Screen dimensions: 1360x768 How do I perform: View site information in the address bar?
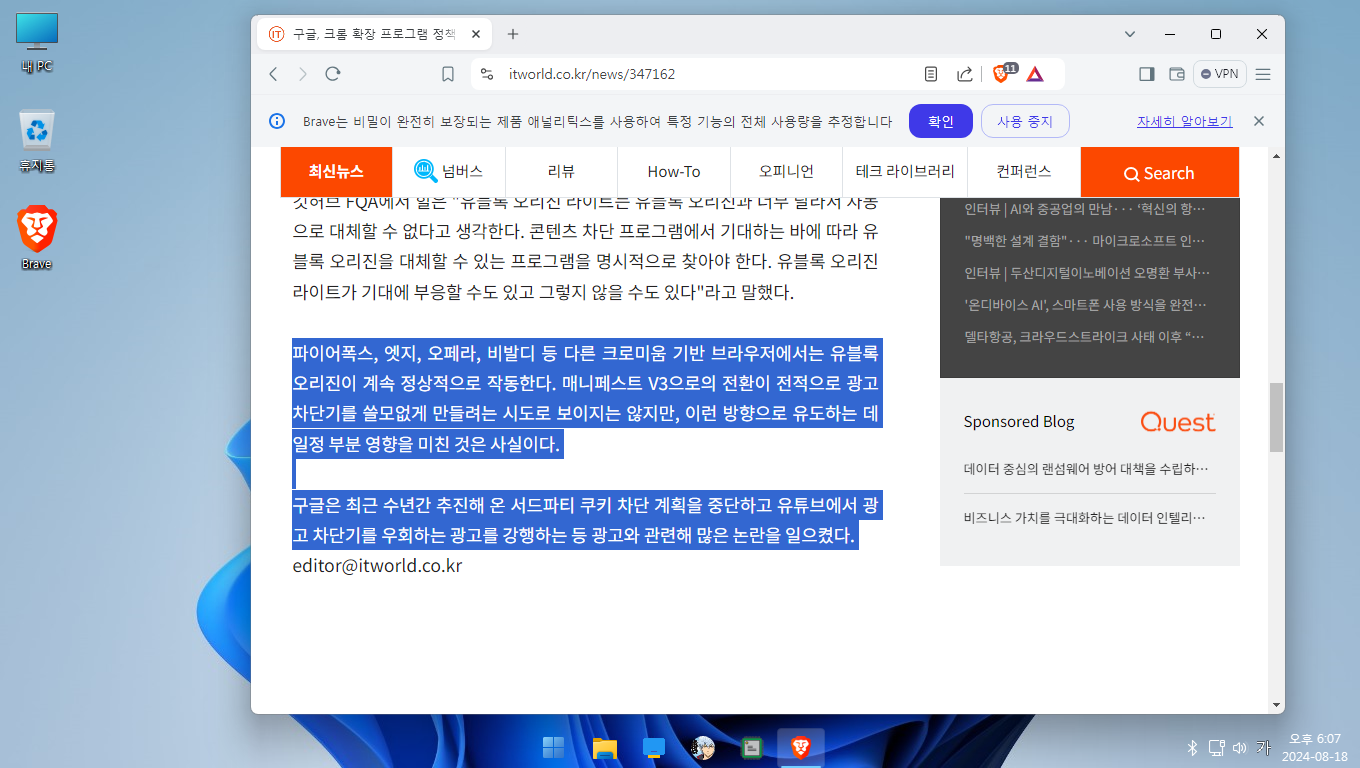pos(487,74)
